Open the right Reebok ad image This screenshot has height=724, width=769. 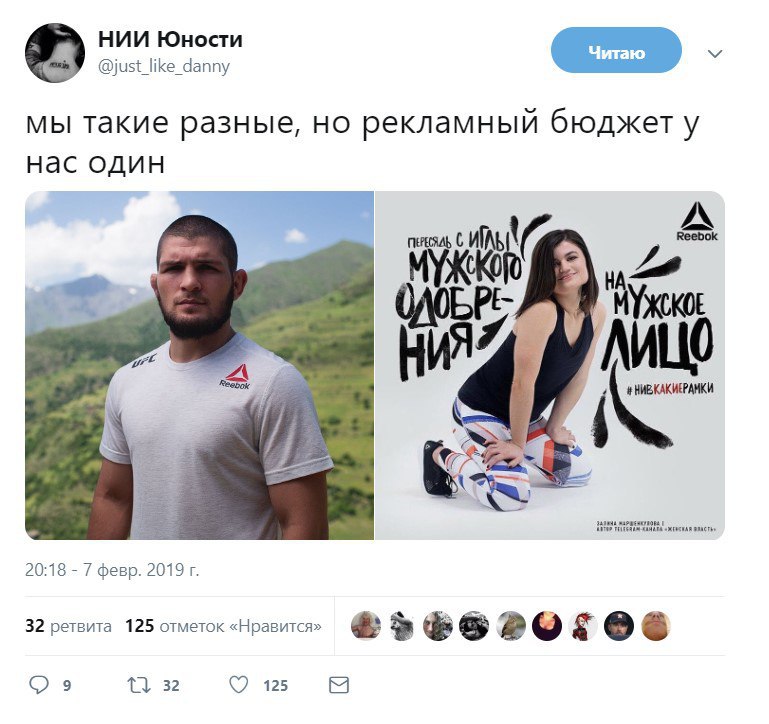click(x=550, y=365)
